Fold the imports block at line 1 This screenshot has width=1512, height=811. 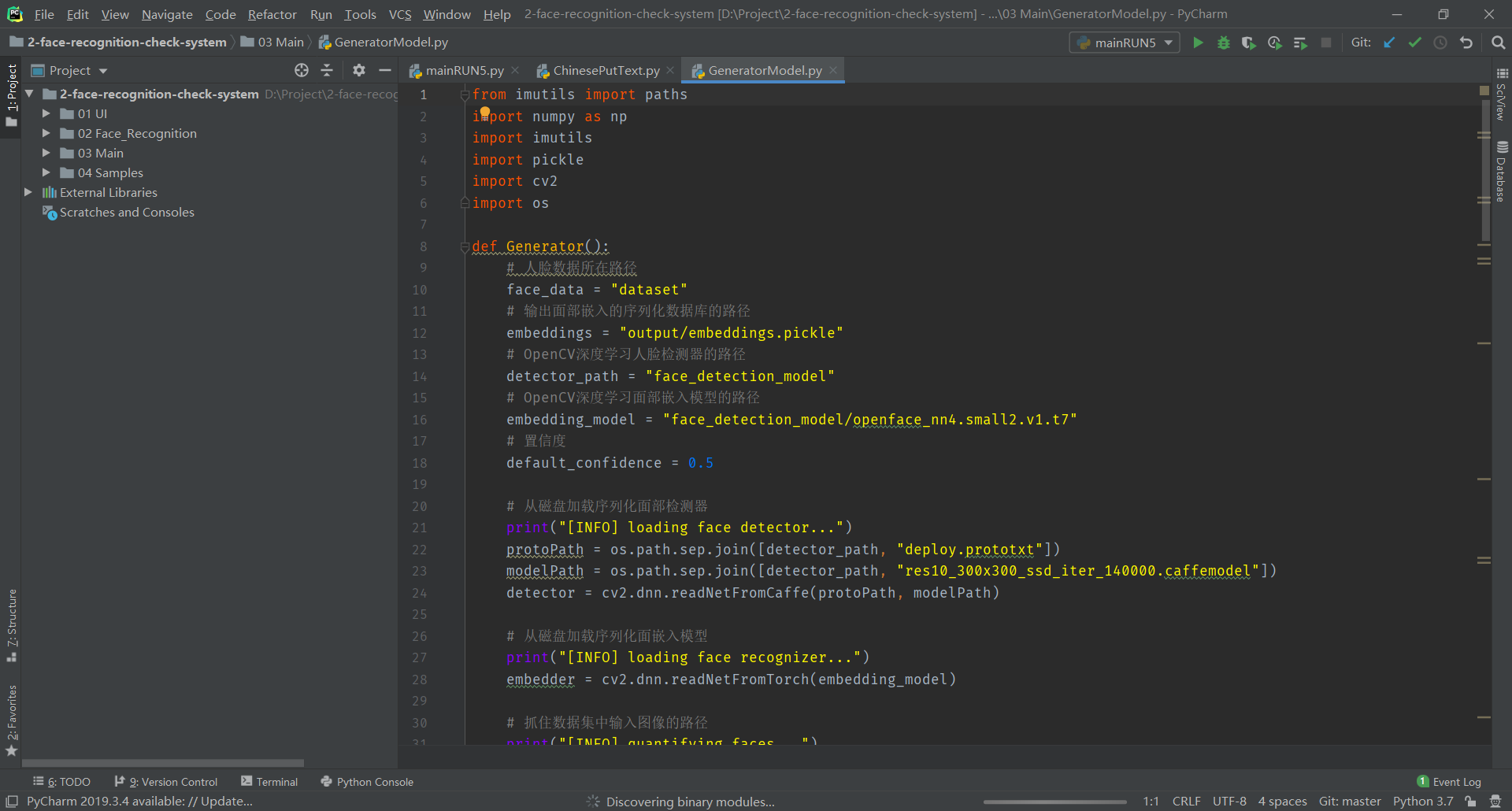[x=465, y=94]
